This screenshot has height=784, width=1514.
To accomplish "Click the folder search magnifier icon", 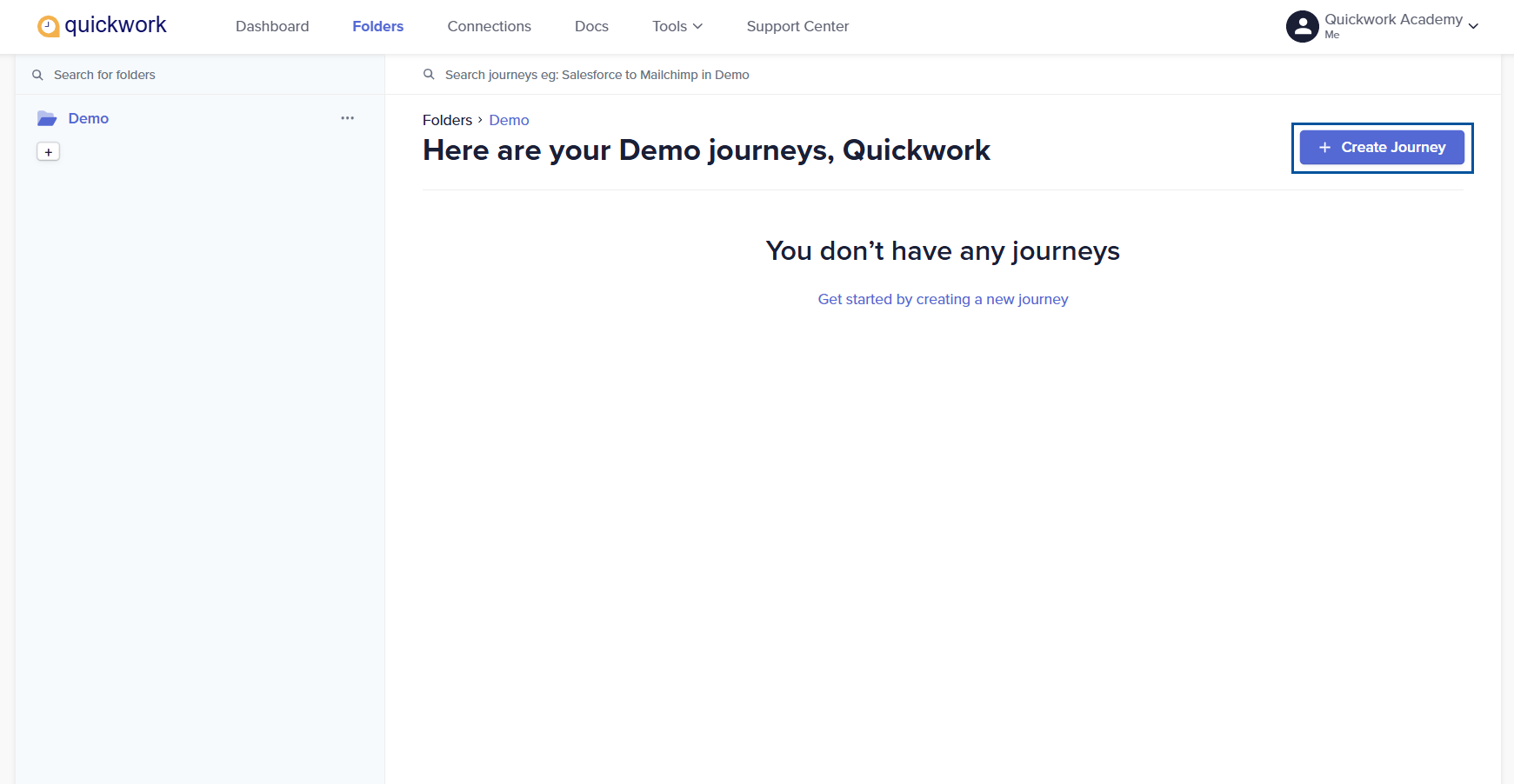I will coord(37,75).
